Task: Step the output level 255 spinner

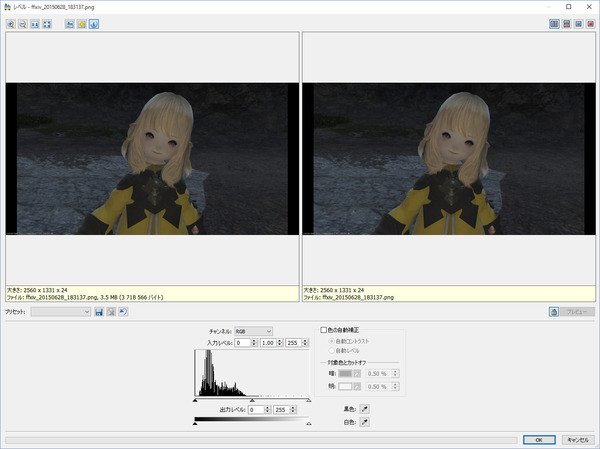Action: (293, 410)
